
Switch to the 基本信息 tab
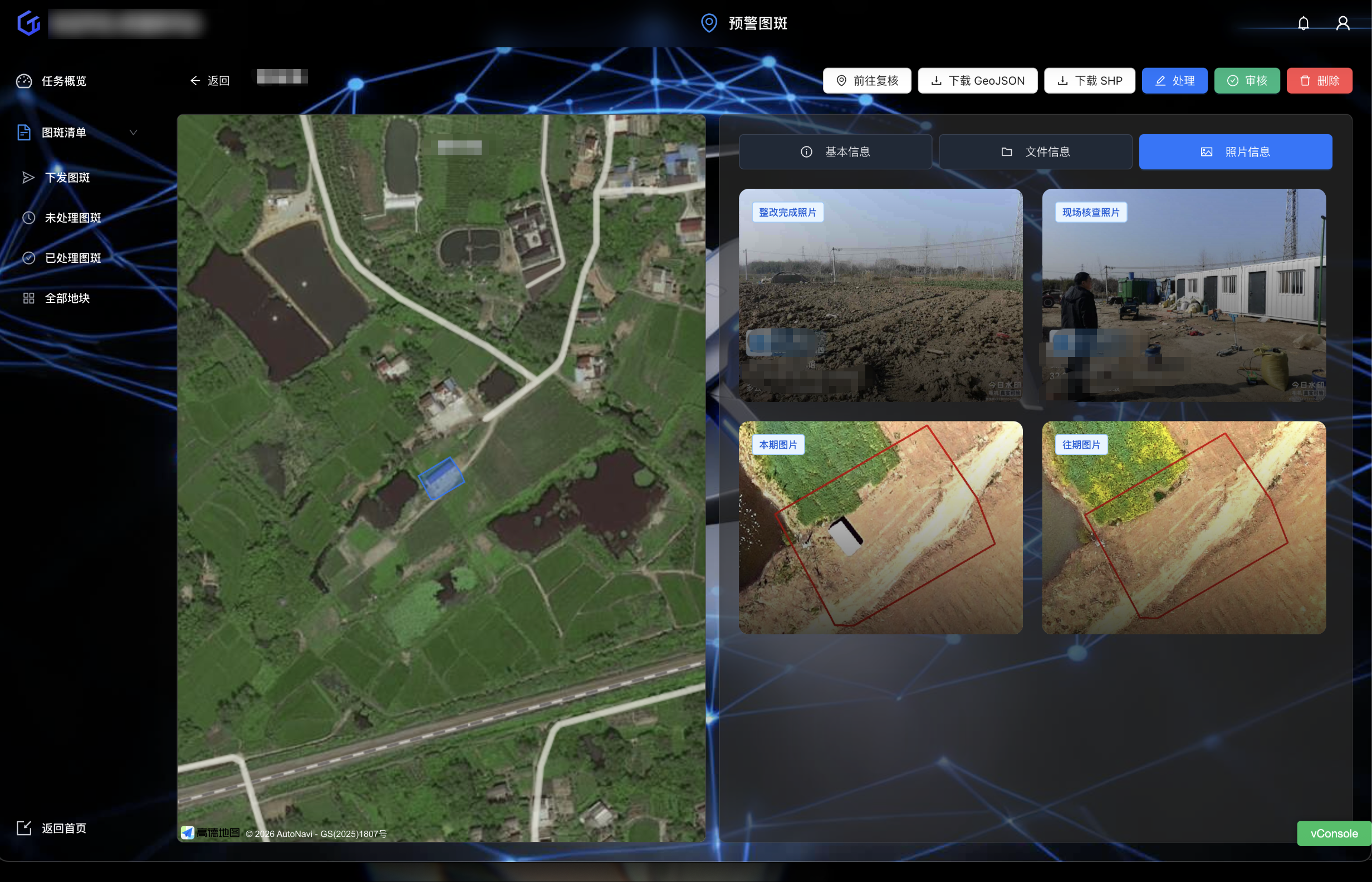[x=835, y=152]
